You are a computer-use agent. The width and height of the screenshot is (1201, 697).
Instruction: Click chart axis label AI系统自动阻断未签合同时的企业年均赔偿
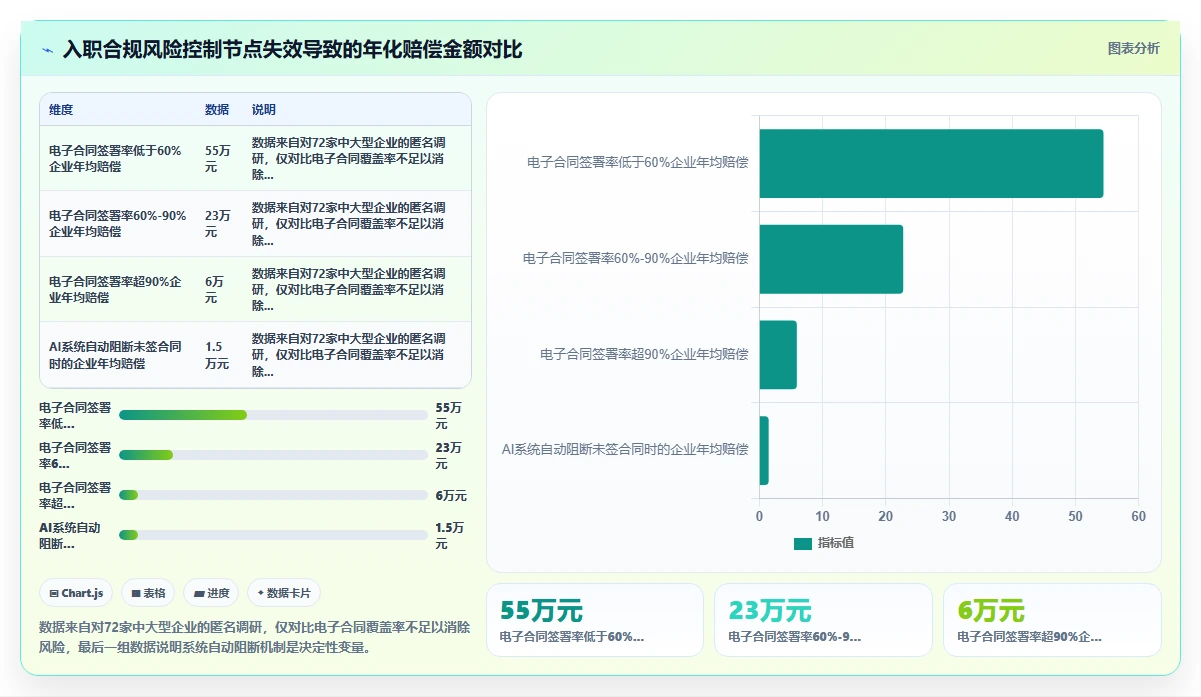click(625, 449)
